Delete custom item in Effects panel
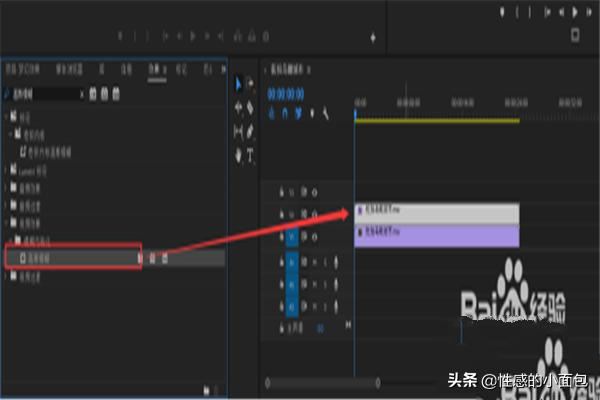This screenshot has width=600, height=400. coord(216,390)
